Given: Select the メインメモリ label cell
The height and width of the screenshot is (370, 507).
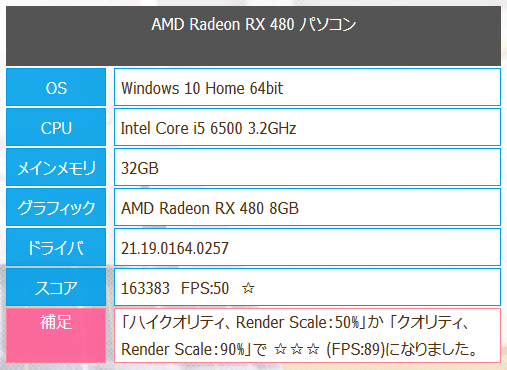Looking at the screenshot, I should coord(56,167).
